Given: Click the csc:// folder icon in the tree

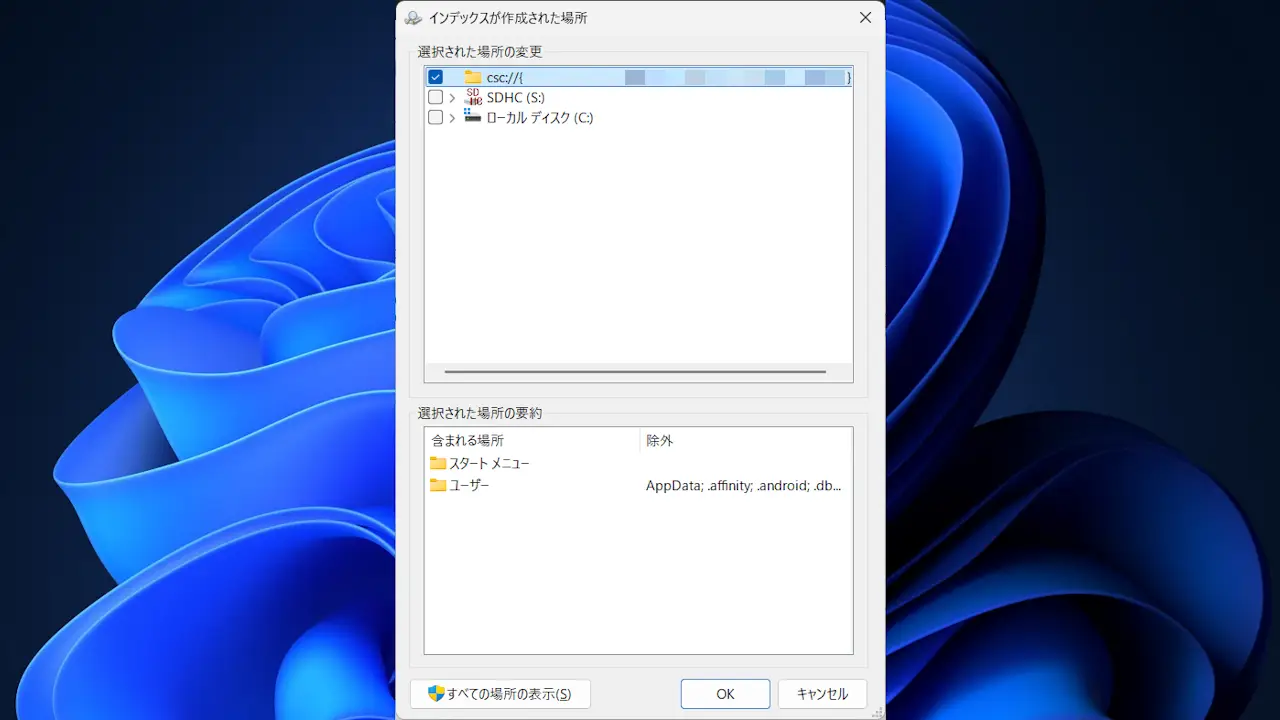Looking at the screenshot, I should (473, 77).
